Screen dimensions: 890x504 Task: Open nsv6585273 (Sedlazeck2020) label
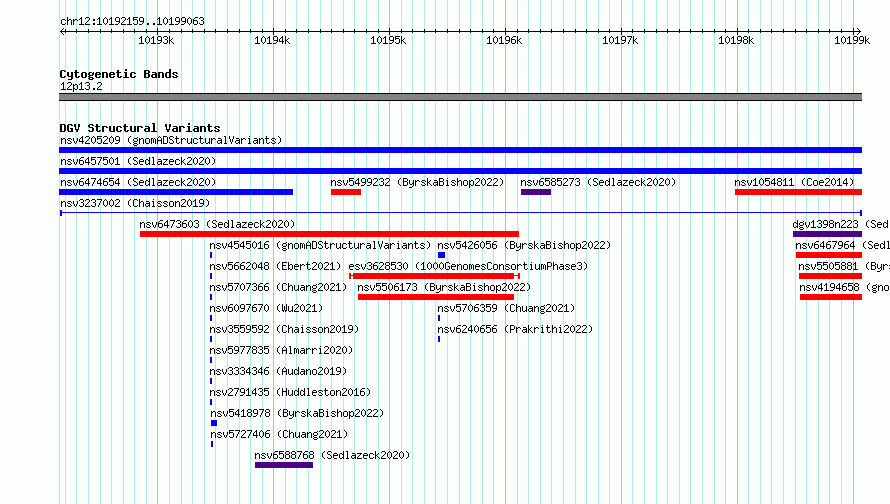[x=598, y=182]
